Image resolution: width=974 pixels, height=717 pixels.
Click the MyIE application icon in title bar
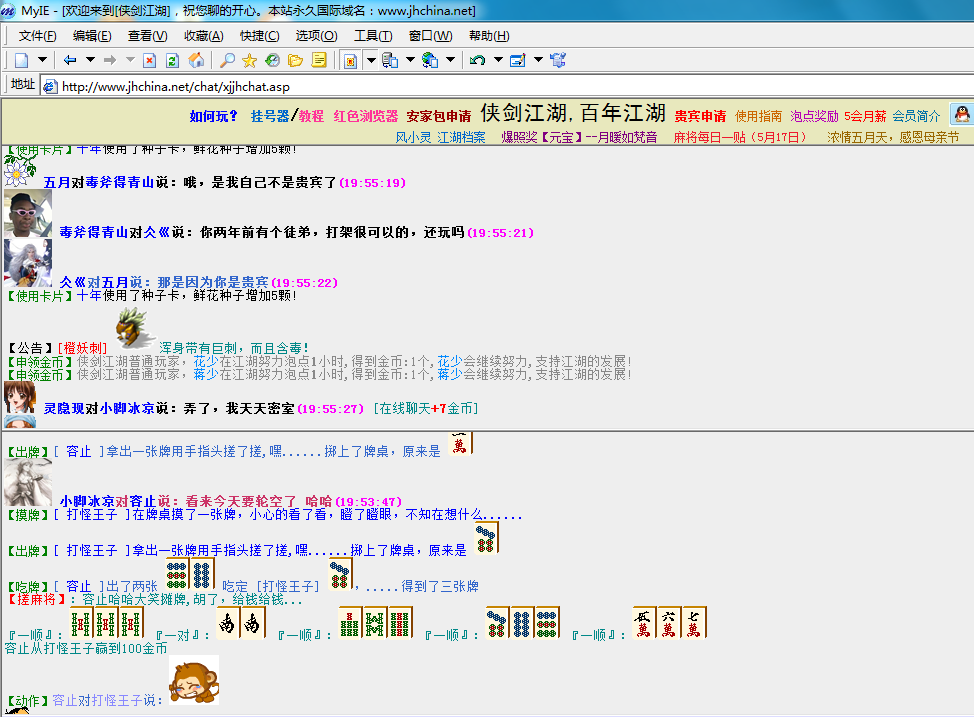coord(8,11)
